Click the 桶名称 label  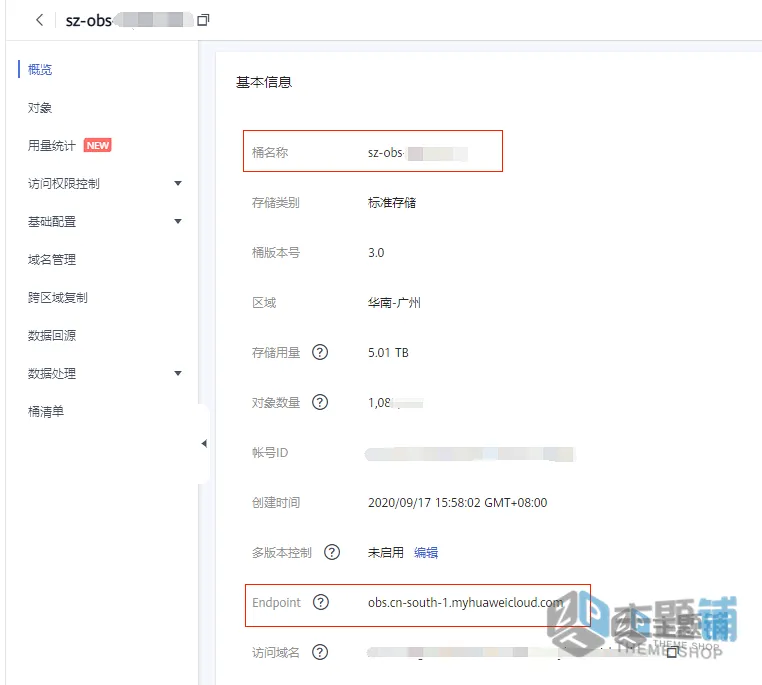point(270,153)
